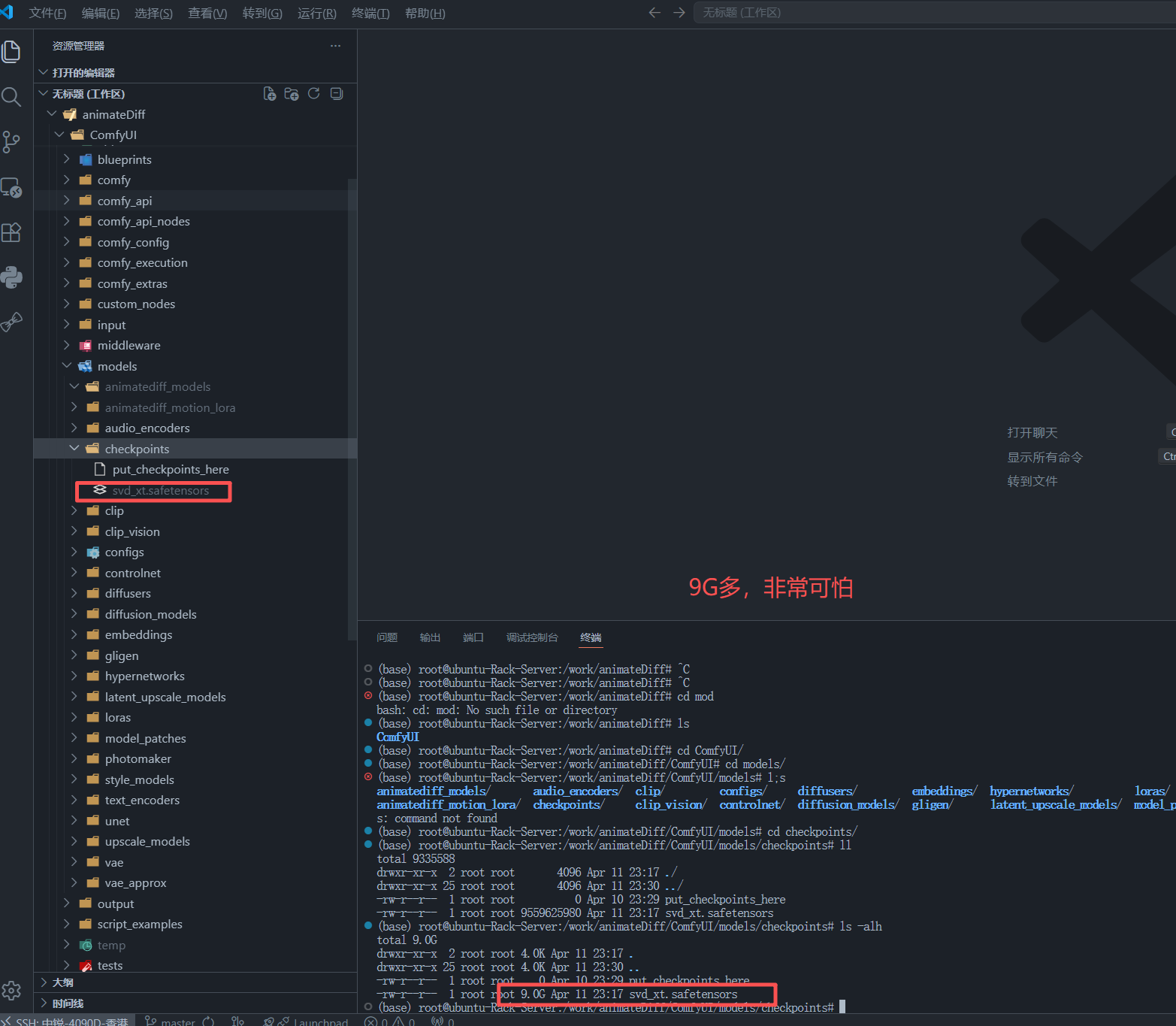Collapse the animateDiff root folder

coord(195,114)
